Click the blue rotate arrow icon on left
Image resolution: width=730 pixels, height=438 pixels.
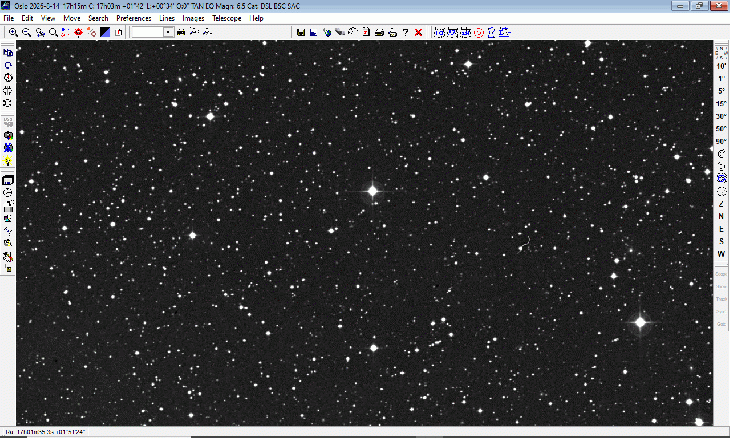coord(8,65)
